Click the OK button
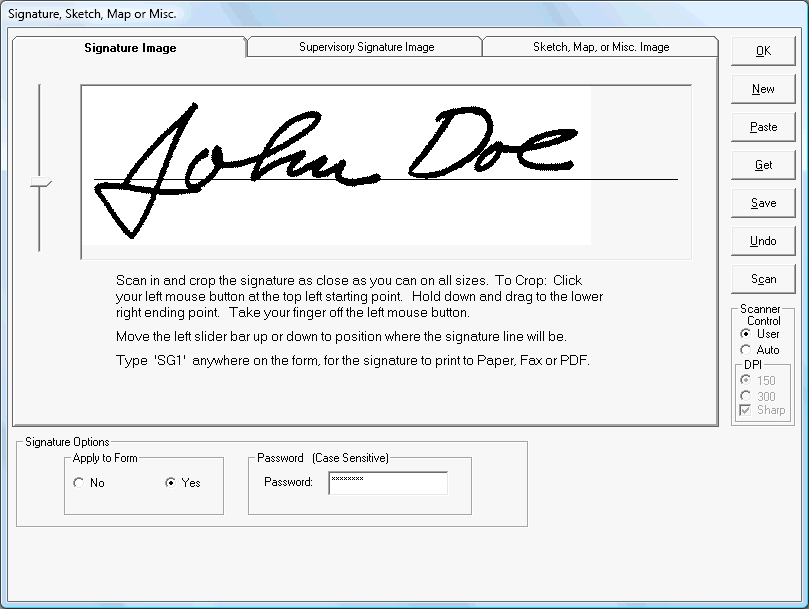Viewport: 809px width, 609px height. pos(763,51)
